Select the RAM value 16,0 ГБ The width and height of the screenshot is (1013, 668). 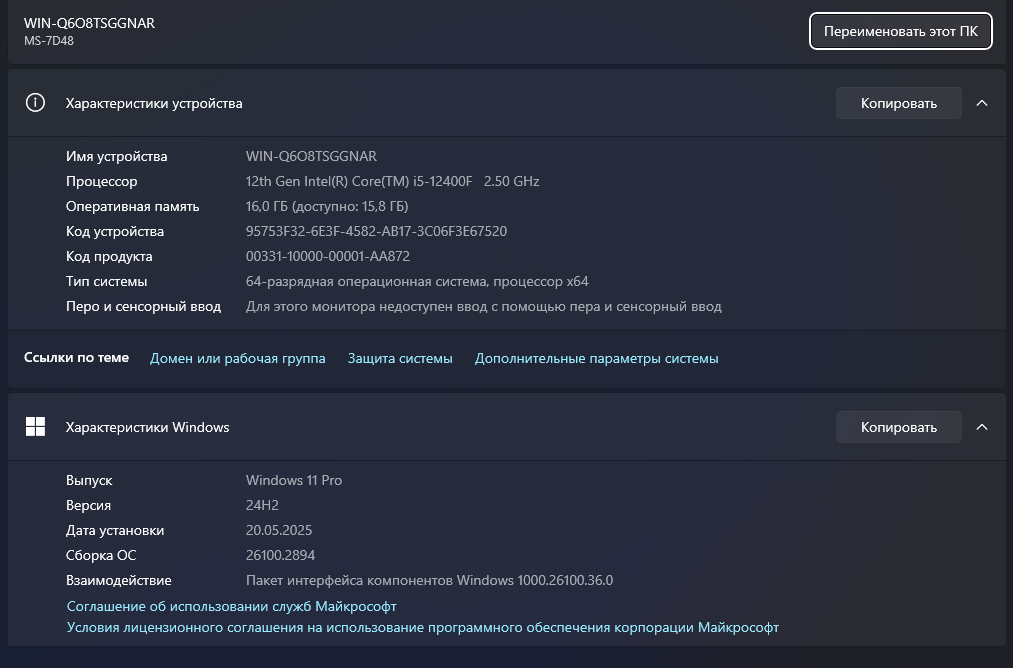(327, 207)
